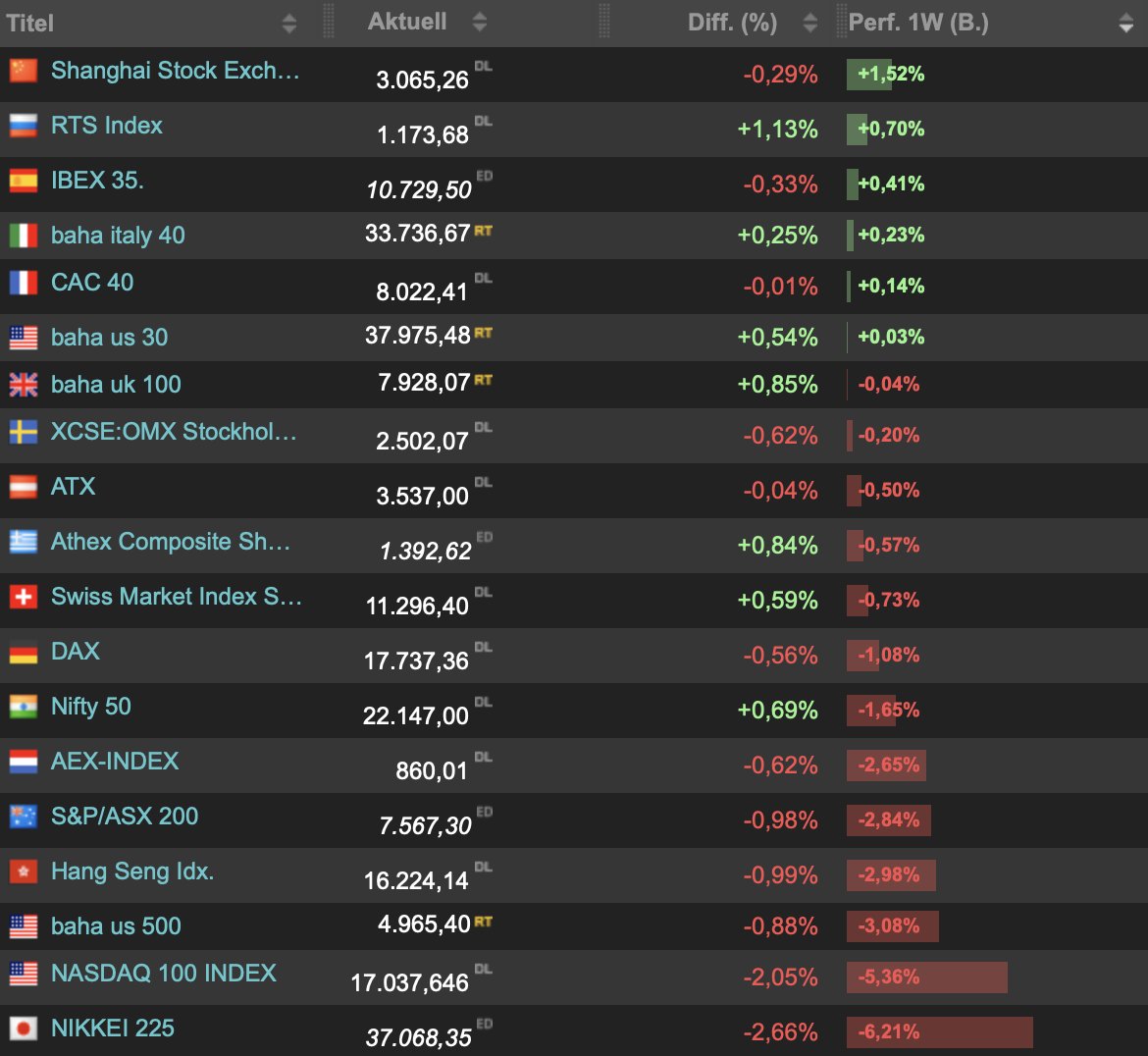The image size is (1148, 1056).
Task: Click the Germany flag beside DAX
Action: [24, 652]
